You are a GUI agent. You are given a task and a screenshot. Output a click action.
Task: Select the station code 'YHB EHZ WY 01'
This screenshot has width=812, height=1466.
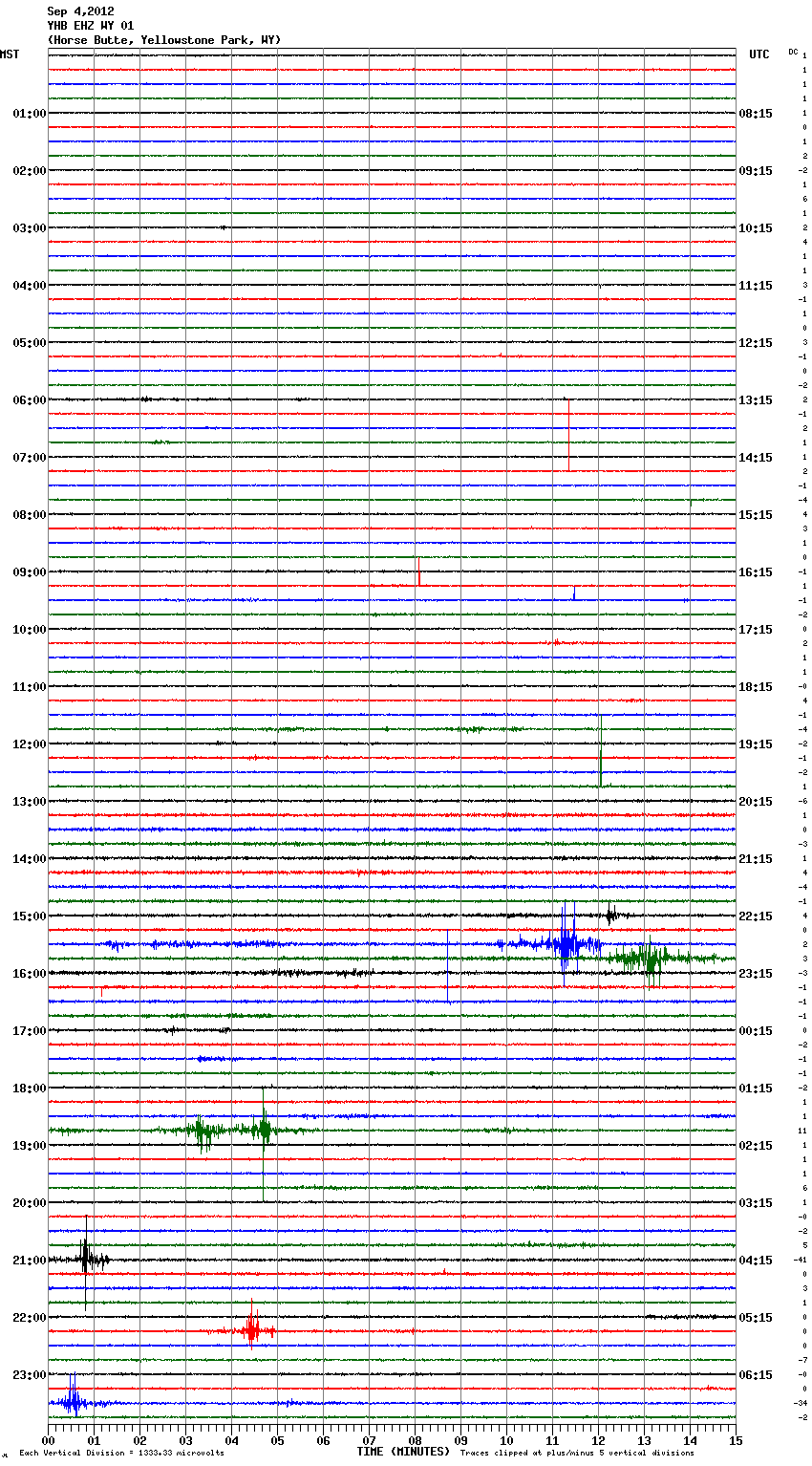(90, 26)
